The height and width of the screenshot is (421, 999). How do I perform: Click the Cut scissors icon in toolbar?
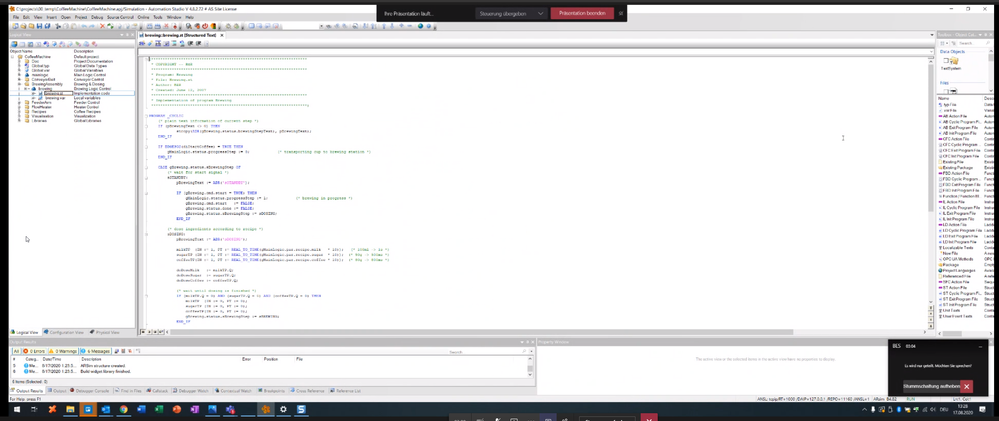click(x=57, y=26)
